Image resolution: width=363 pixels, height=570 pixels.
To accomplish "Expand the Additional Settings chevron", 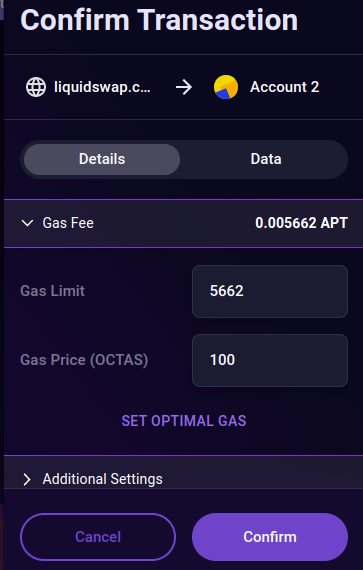I will click(27, 479).
